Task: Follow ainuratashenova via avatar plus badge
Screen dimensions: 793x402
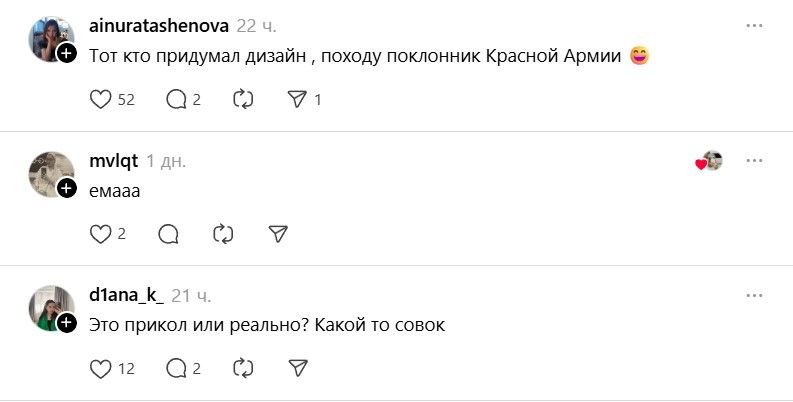Action: coord(67,54)
